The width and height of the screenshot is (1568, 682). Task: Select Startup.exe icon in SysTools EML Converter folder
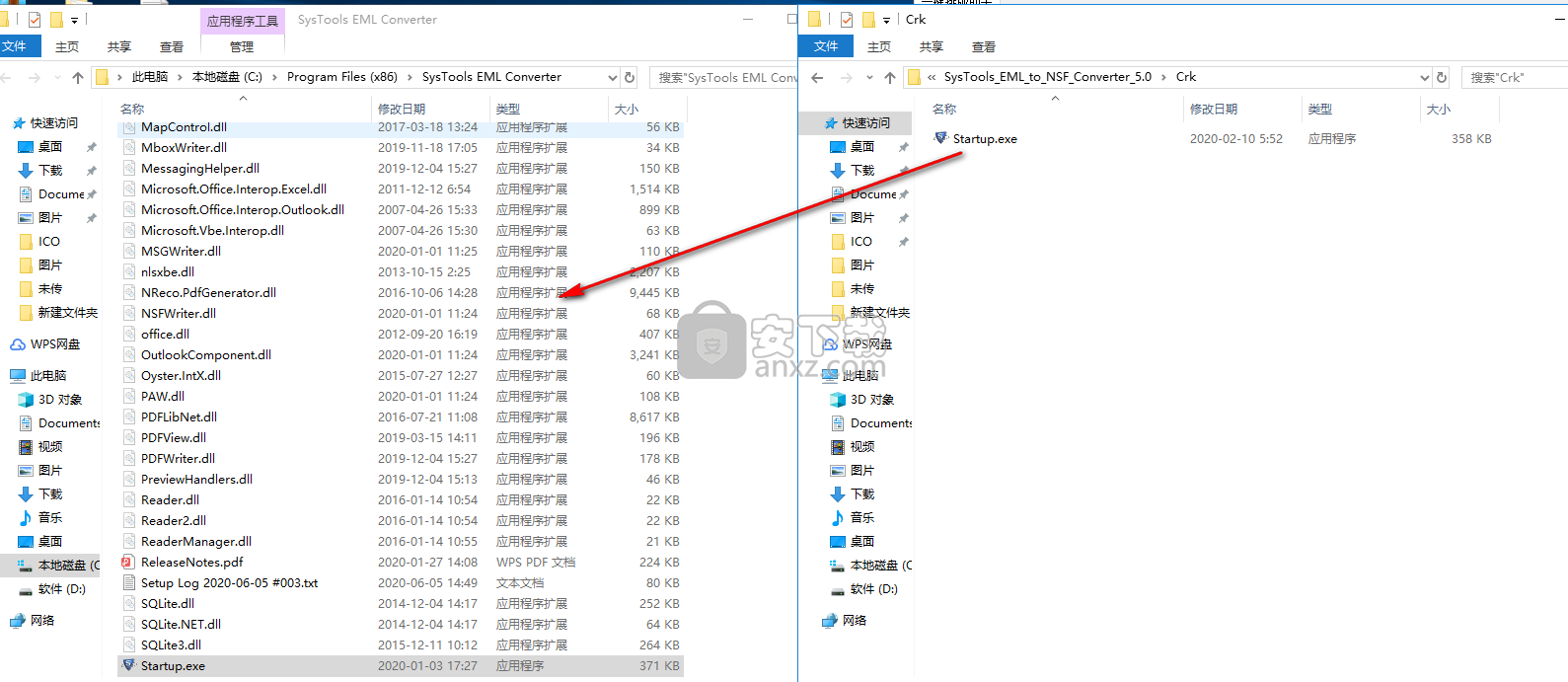pos(128,665)
